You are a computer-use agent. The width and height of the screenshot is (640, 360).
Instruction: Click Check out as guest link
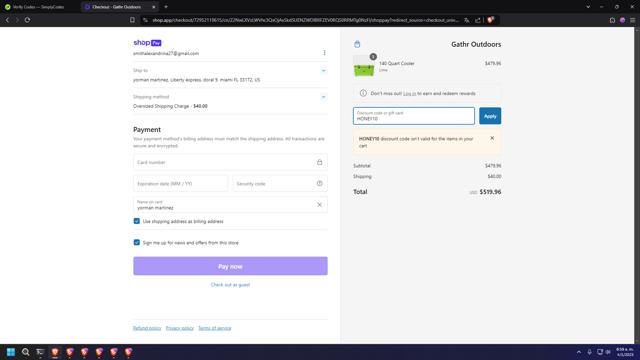(230, 285)
